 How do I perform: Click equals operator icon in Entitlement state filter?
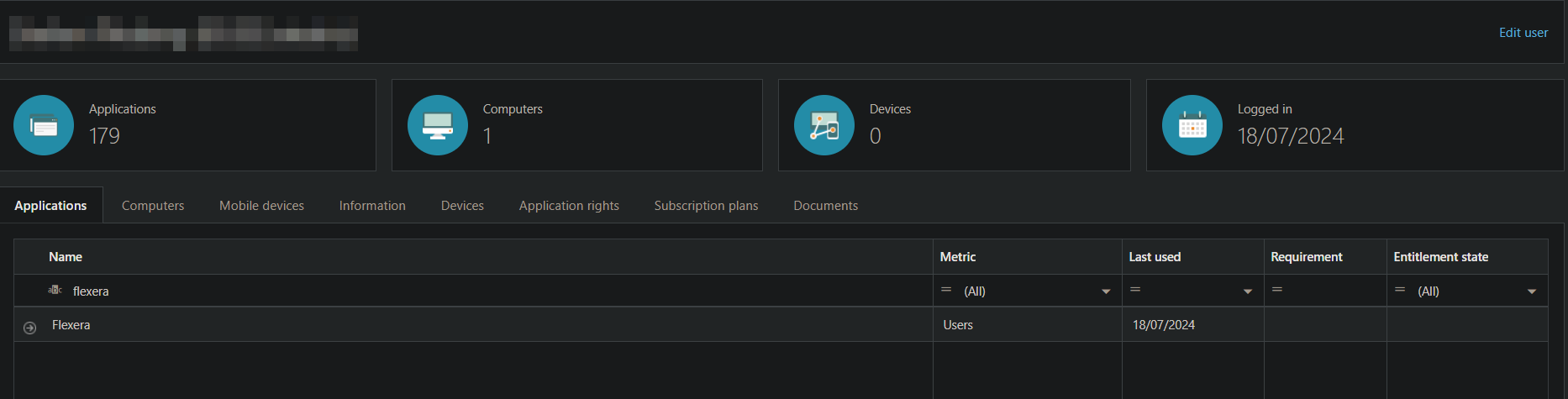(1400, 290)
